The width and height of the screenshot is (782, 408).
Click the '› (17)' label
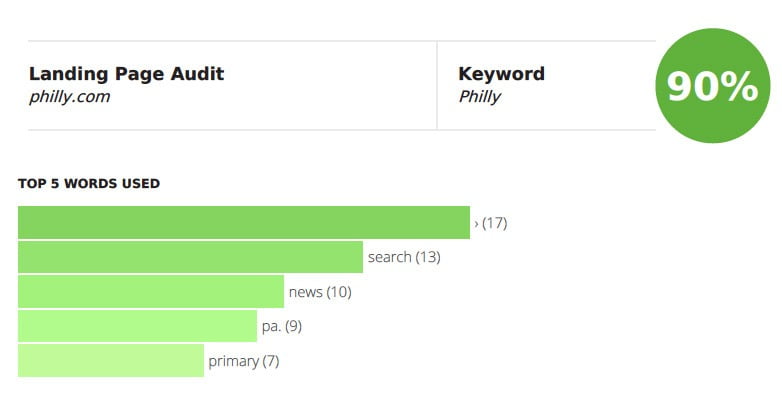(x=491, y=223)
